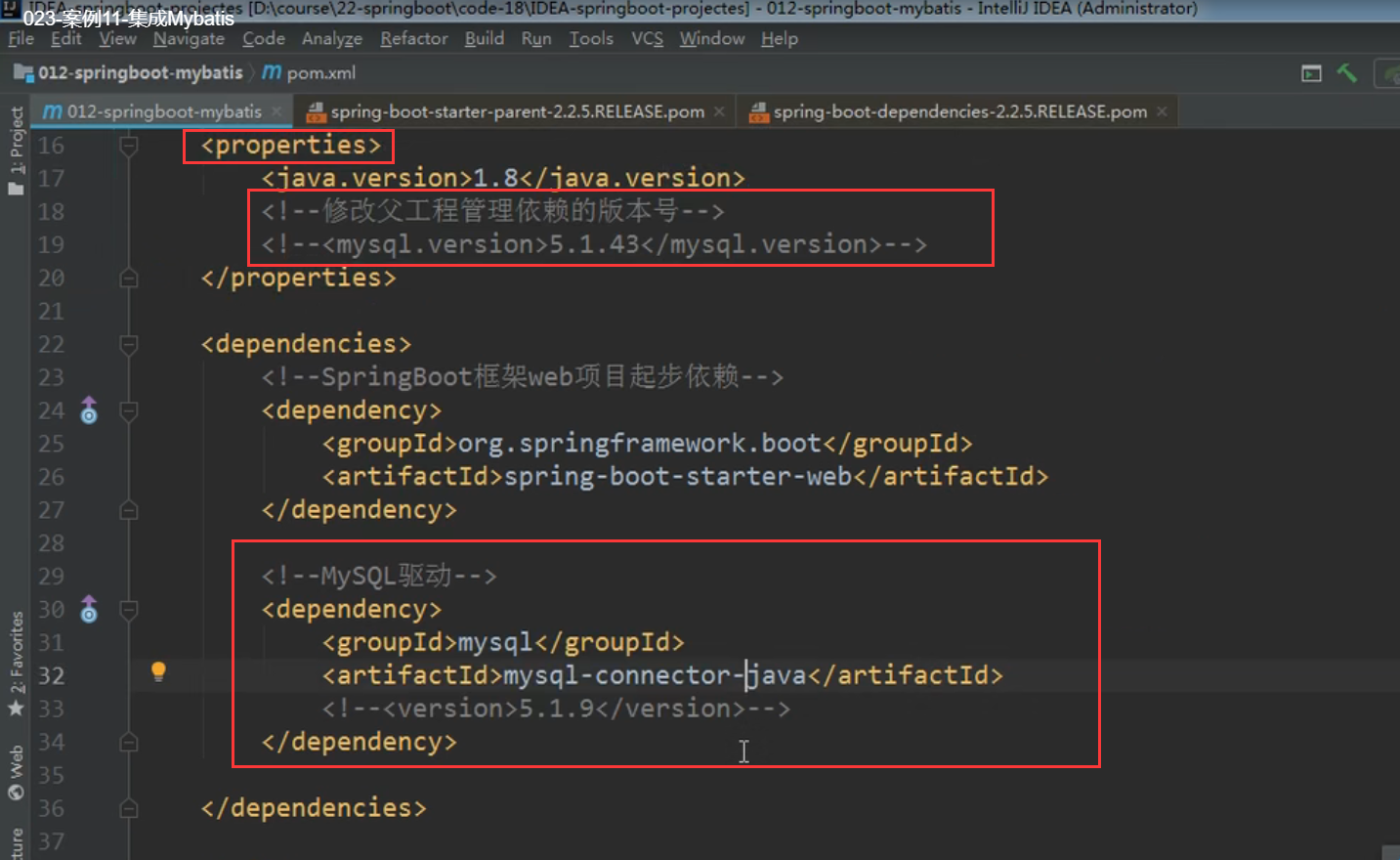Close the spring-boot-starter-parent pom tab
Image resolution: width=1400 pixels, height=860 pixels.
click(719, 111)
